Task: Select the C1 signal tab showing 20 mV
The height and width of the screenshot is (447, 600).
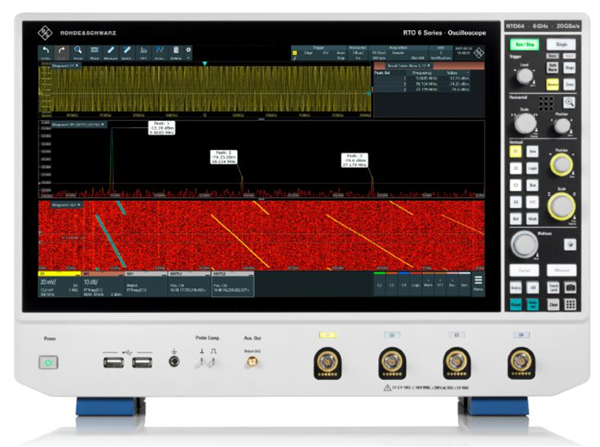Action: click(x=49, y=284)
